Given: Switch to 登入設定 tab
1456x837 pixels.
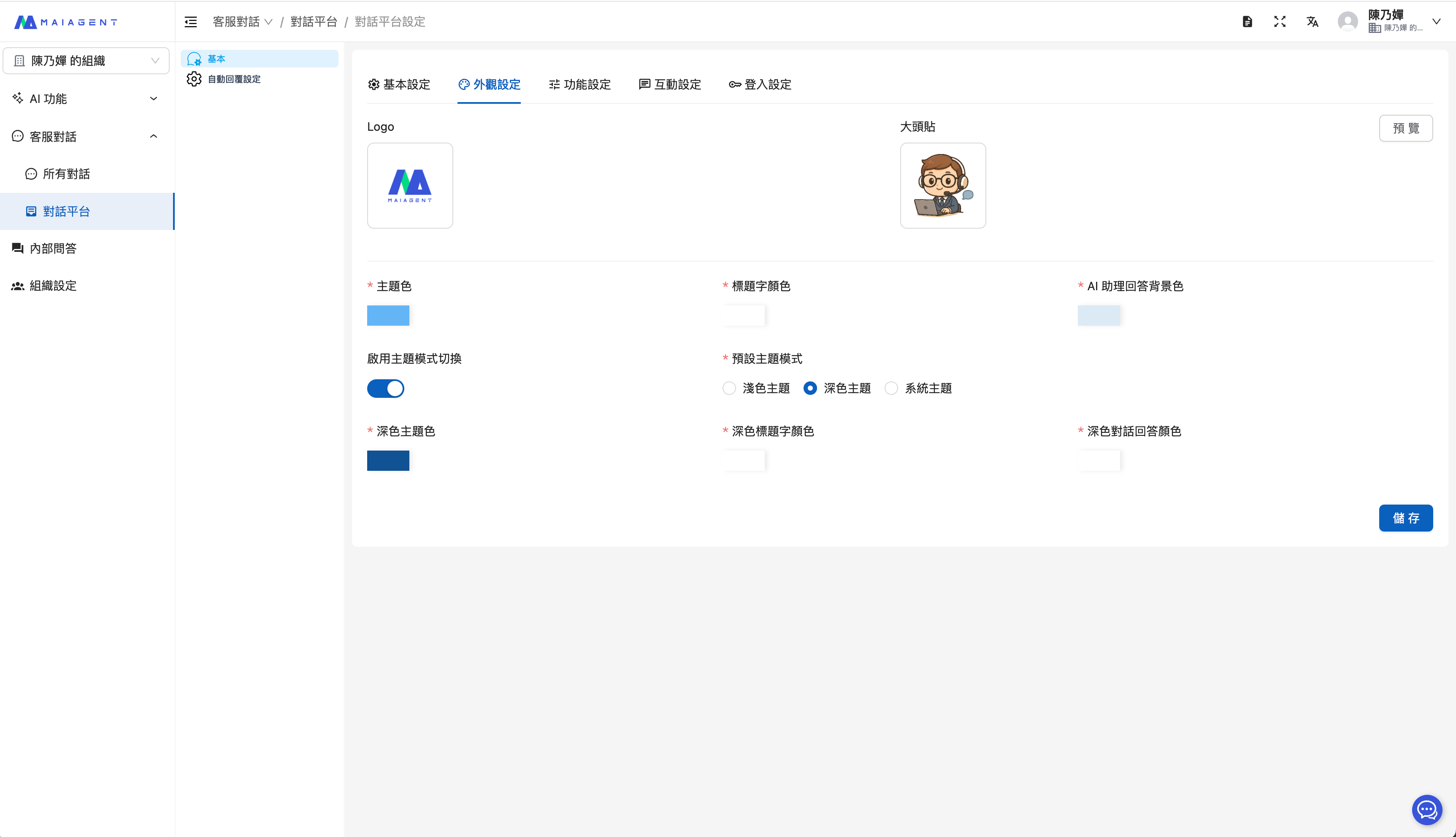Looking at the screenshot, I should (x=760, y=84).
